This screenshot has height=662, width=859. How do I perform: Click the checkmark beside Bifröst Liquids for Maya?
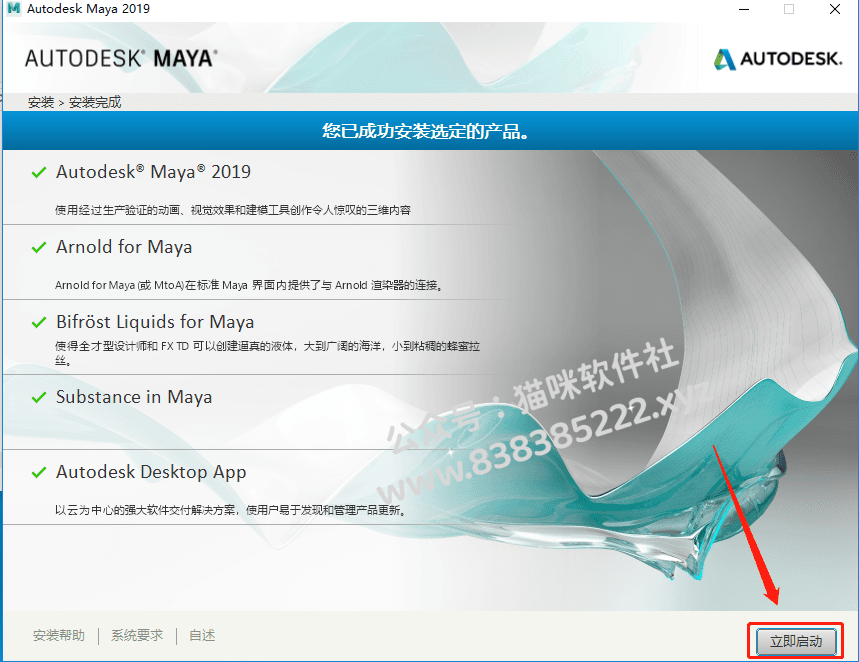point(39,322)
